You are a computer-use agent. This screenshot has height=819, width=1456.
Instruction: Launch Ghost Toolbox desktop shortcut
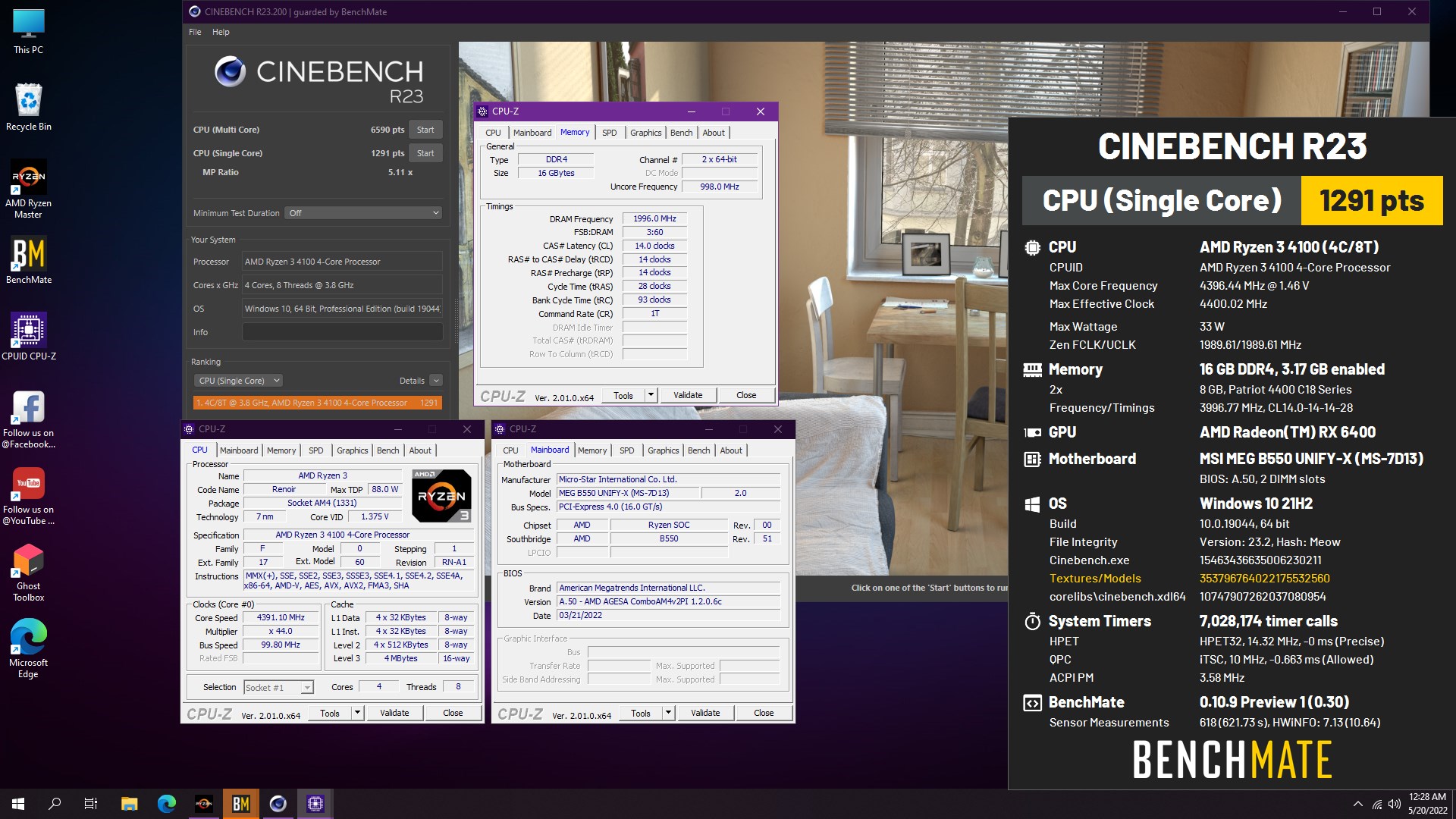click(x=29, y=573)
